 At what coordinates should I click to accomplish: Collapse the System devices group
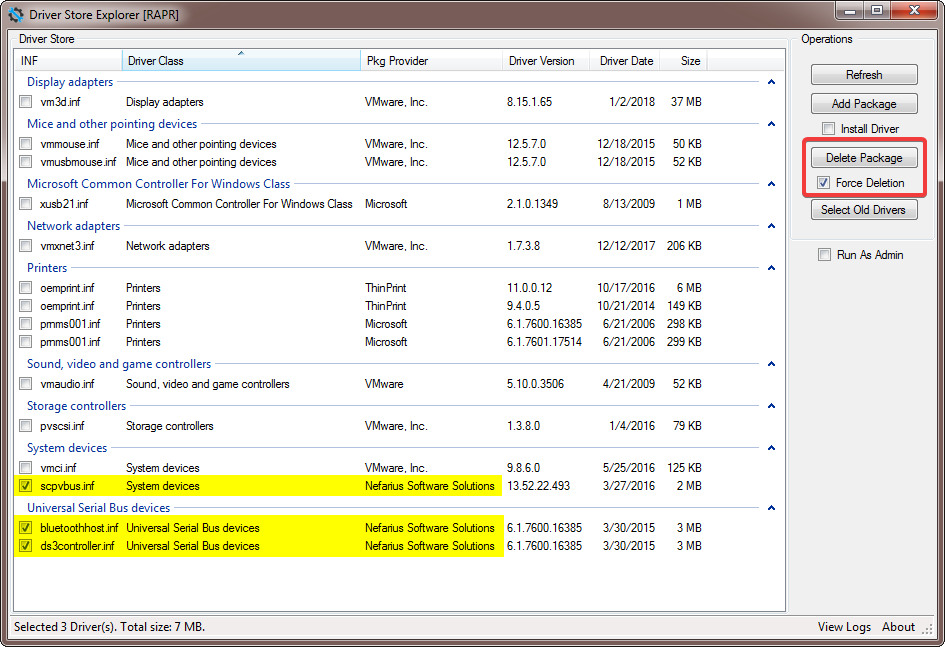[x=771, y=448]
